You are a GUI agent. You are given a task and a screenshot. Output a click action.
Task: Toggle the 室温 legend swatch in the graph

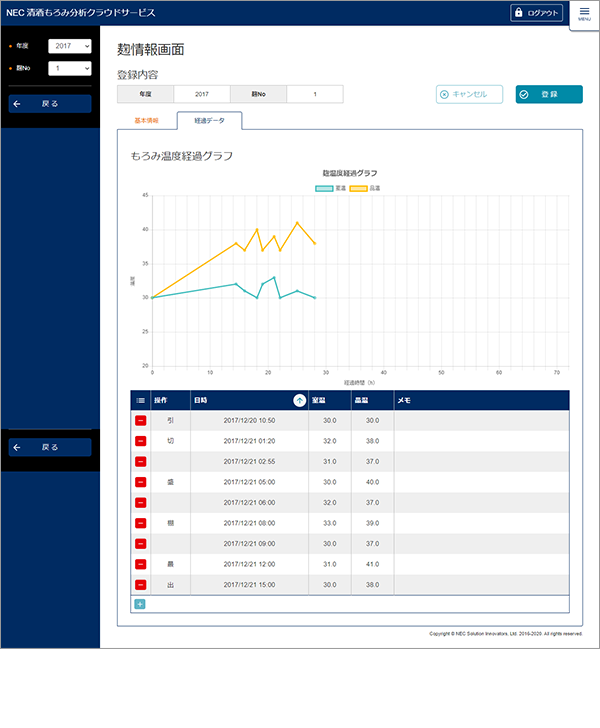pos(324,188)
